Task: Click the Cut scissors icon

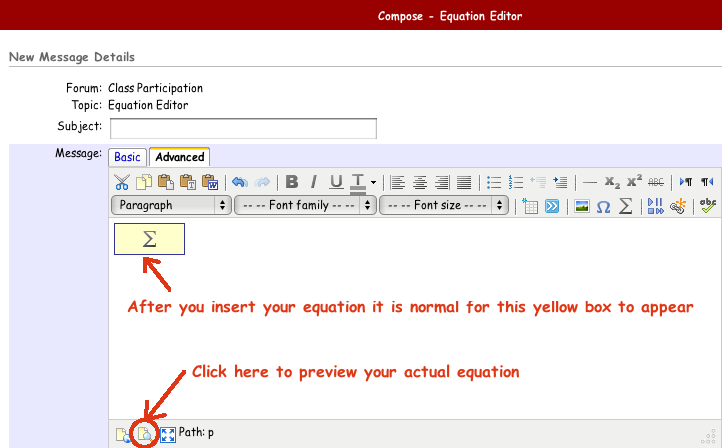Action: pos(122,182)
